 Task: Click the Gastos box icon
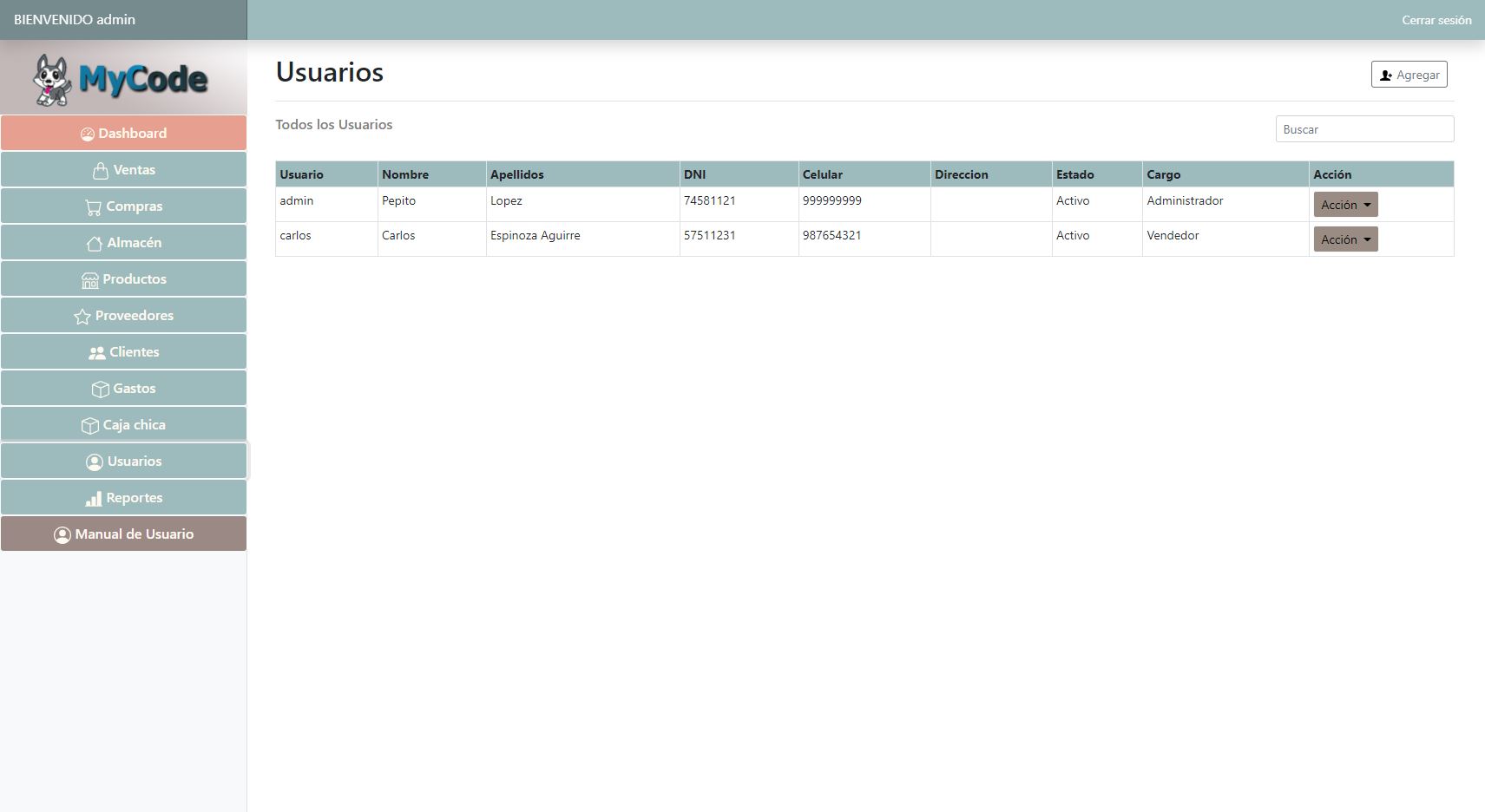click(100, 390)
